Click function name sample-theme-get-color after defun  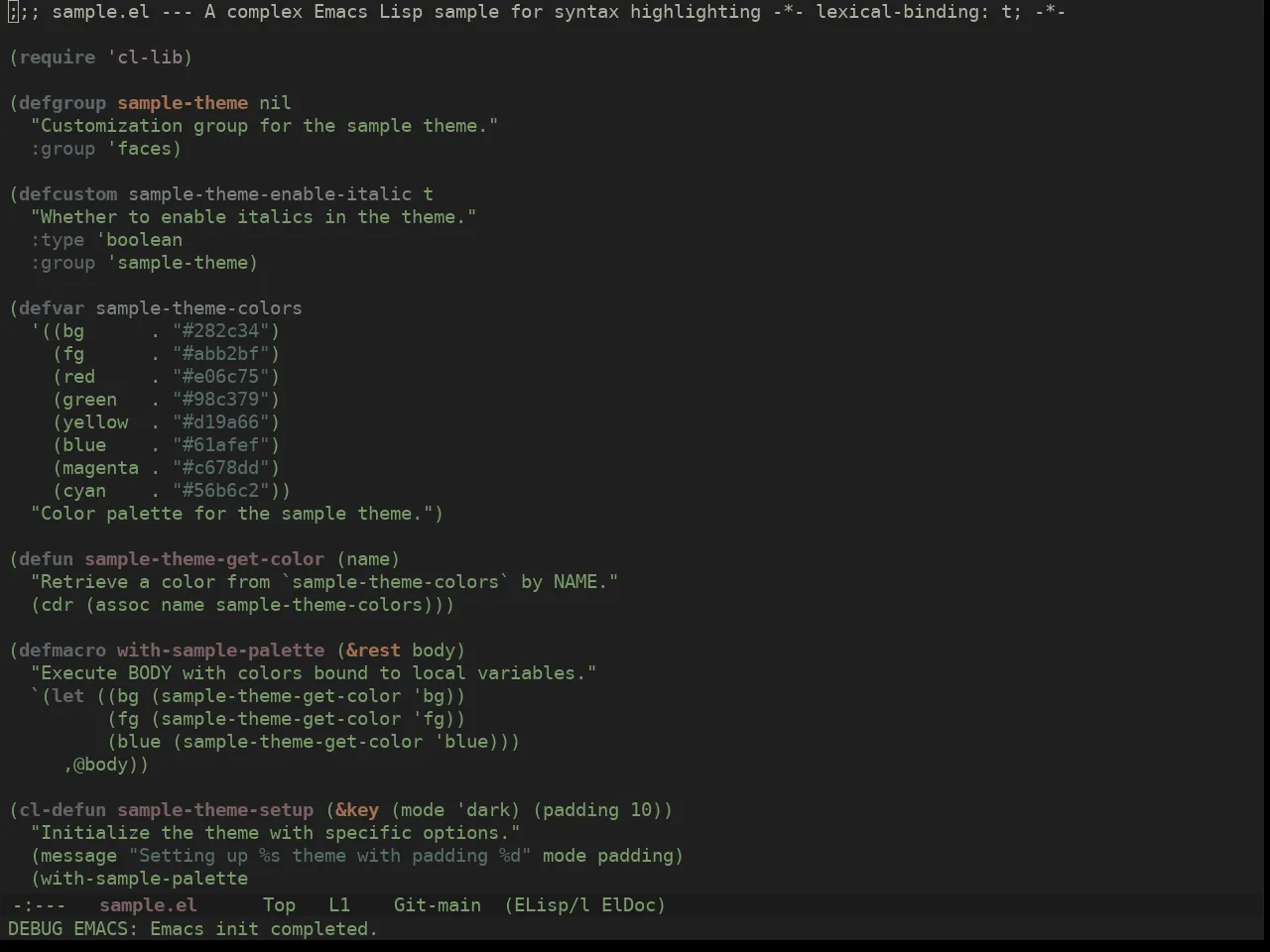point(204,558)
